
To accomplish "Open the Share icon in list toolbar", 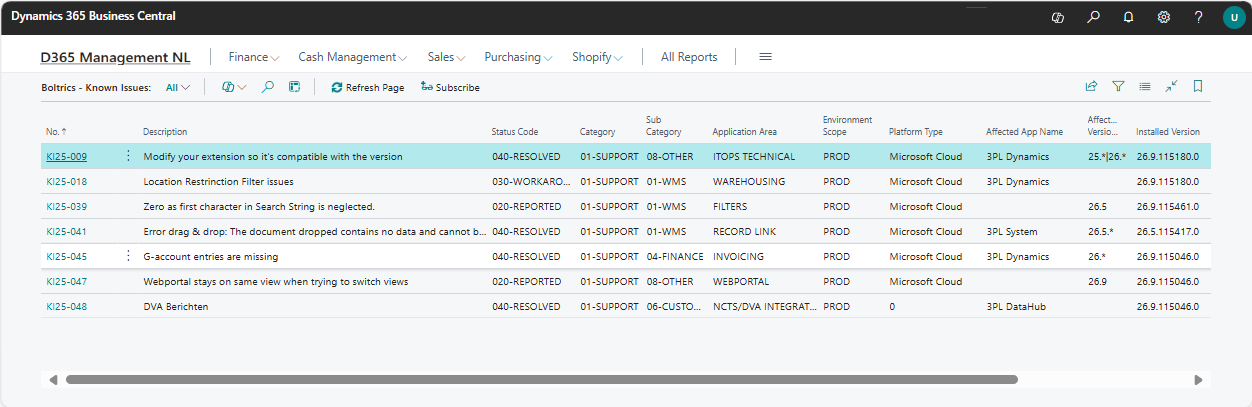I will point(1091,87).
